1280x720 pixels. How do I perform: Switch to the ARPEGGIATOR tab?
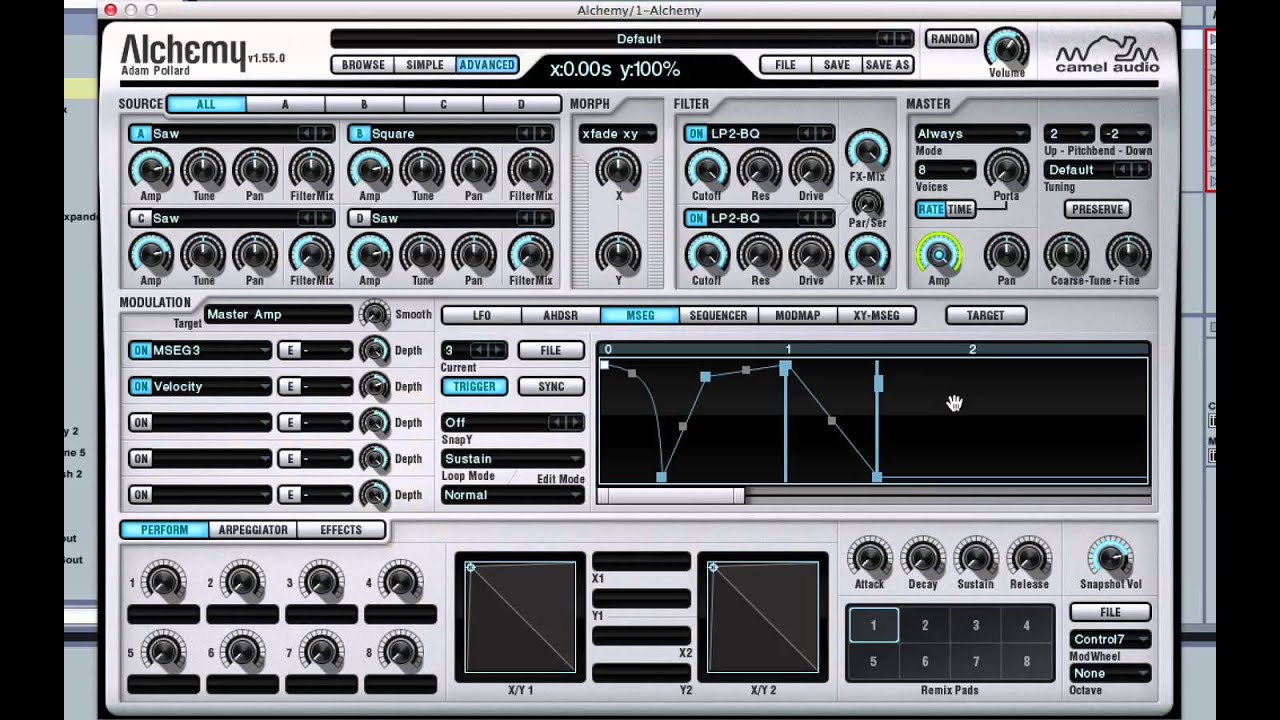coord(253,530)
